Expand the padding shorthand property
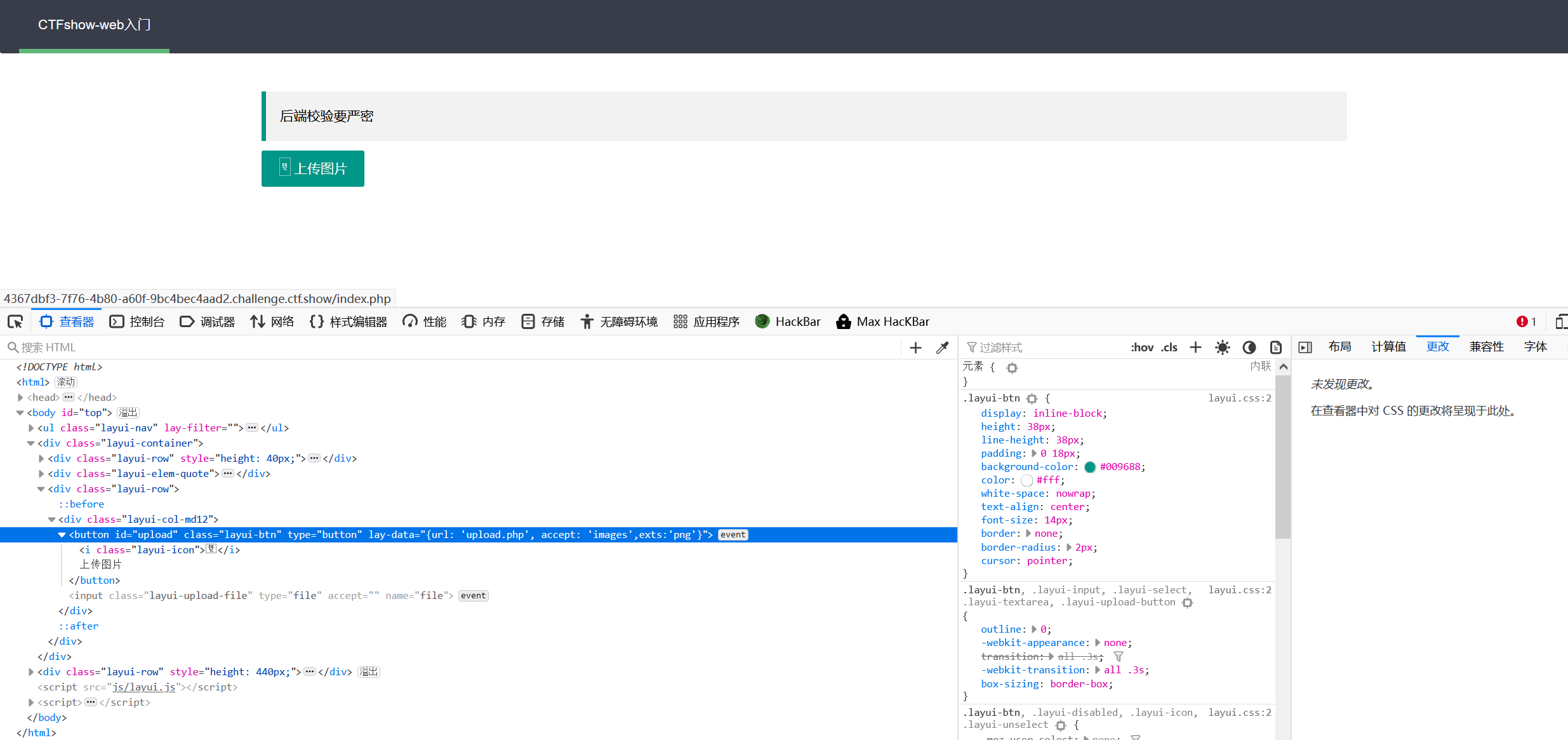Viewport: 1568px width, 740px height. tap(1034, 454)
